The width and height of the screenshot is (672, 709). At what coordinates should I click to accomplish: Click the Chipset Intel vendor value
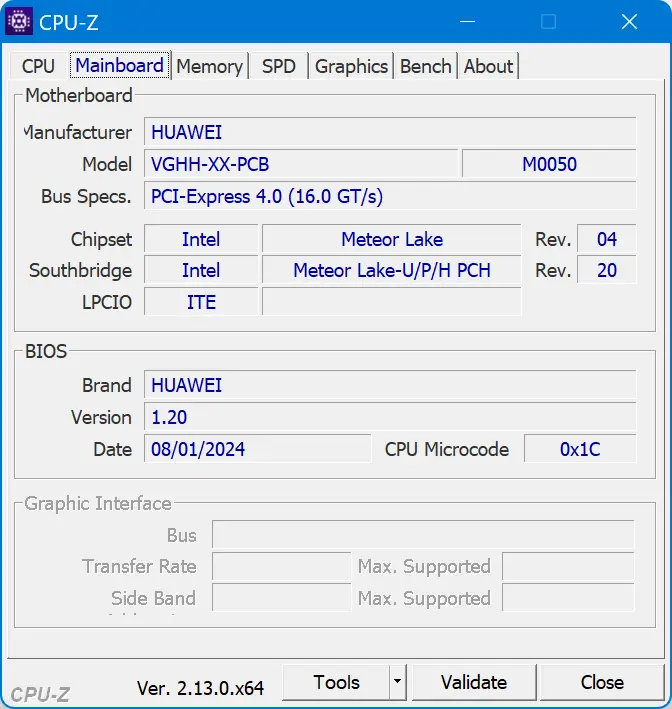pos(201,239)
